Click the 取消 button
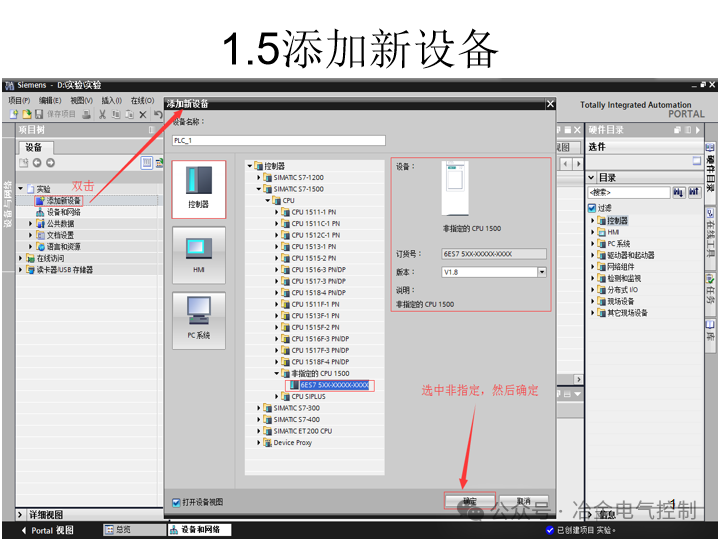The height and width of the screenshot is (540, 720). tap(524, 501)
